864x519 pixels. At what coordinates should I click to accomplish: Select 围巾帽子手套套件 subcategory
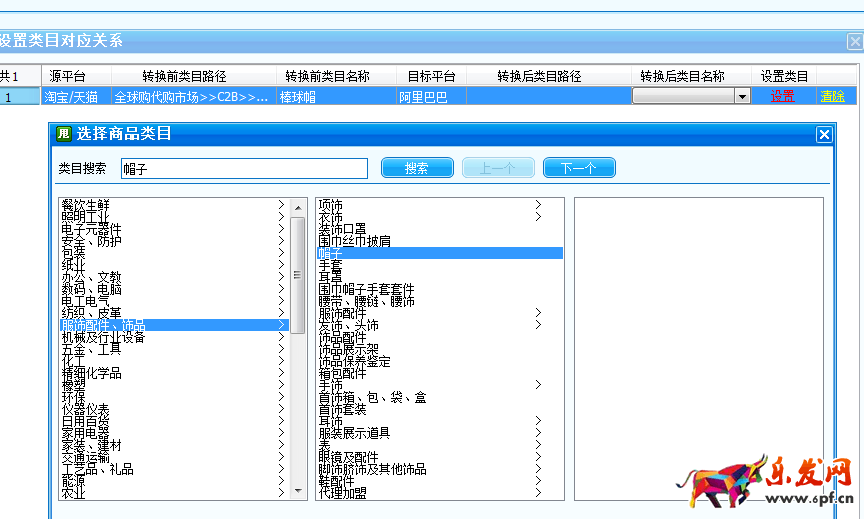pyautogui.click(x=366, y=289)
